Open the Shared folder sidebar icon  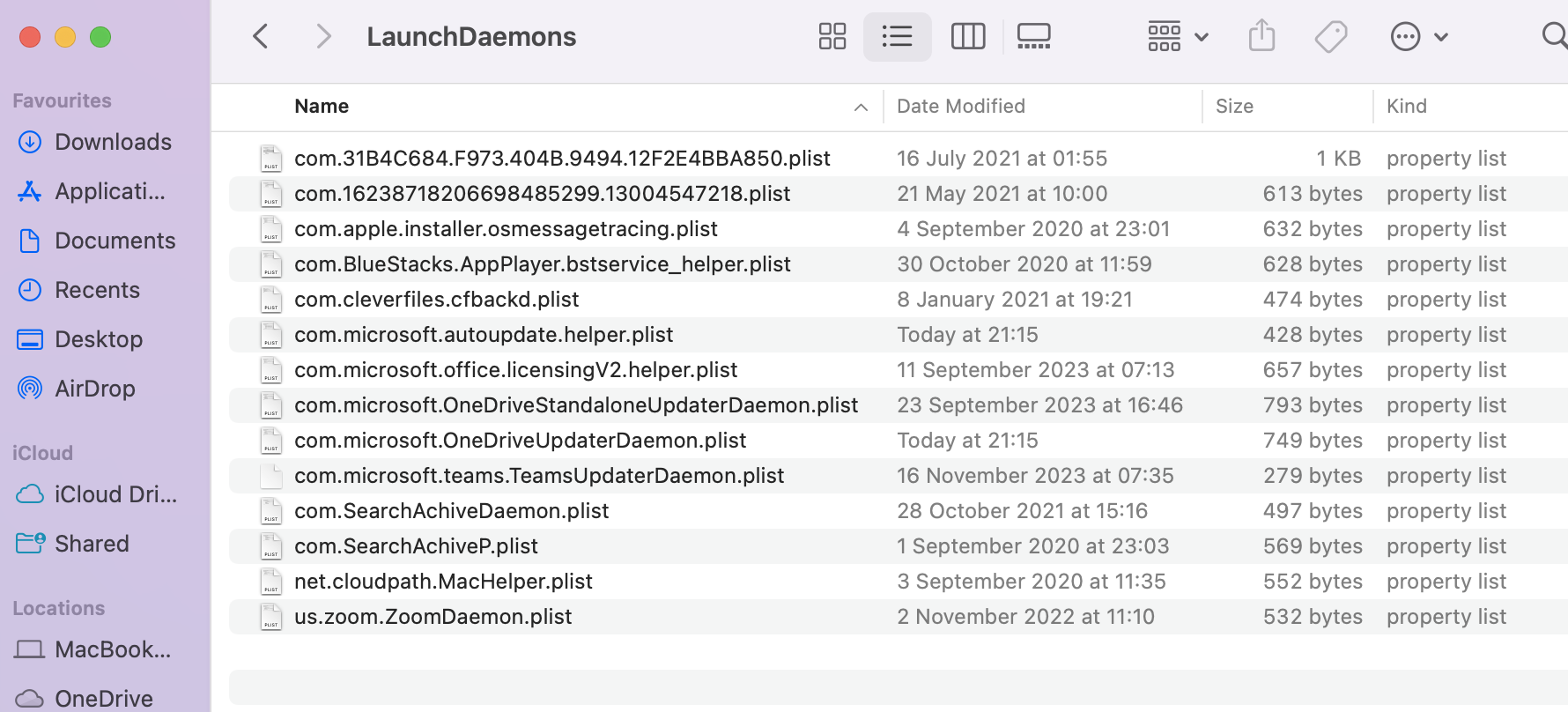coord(30,544)
